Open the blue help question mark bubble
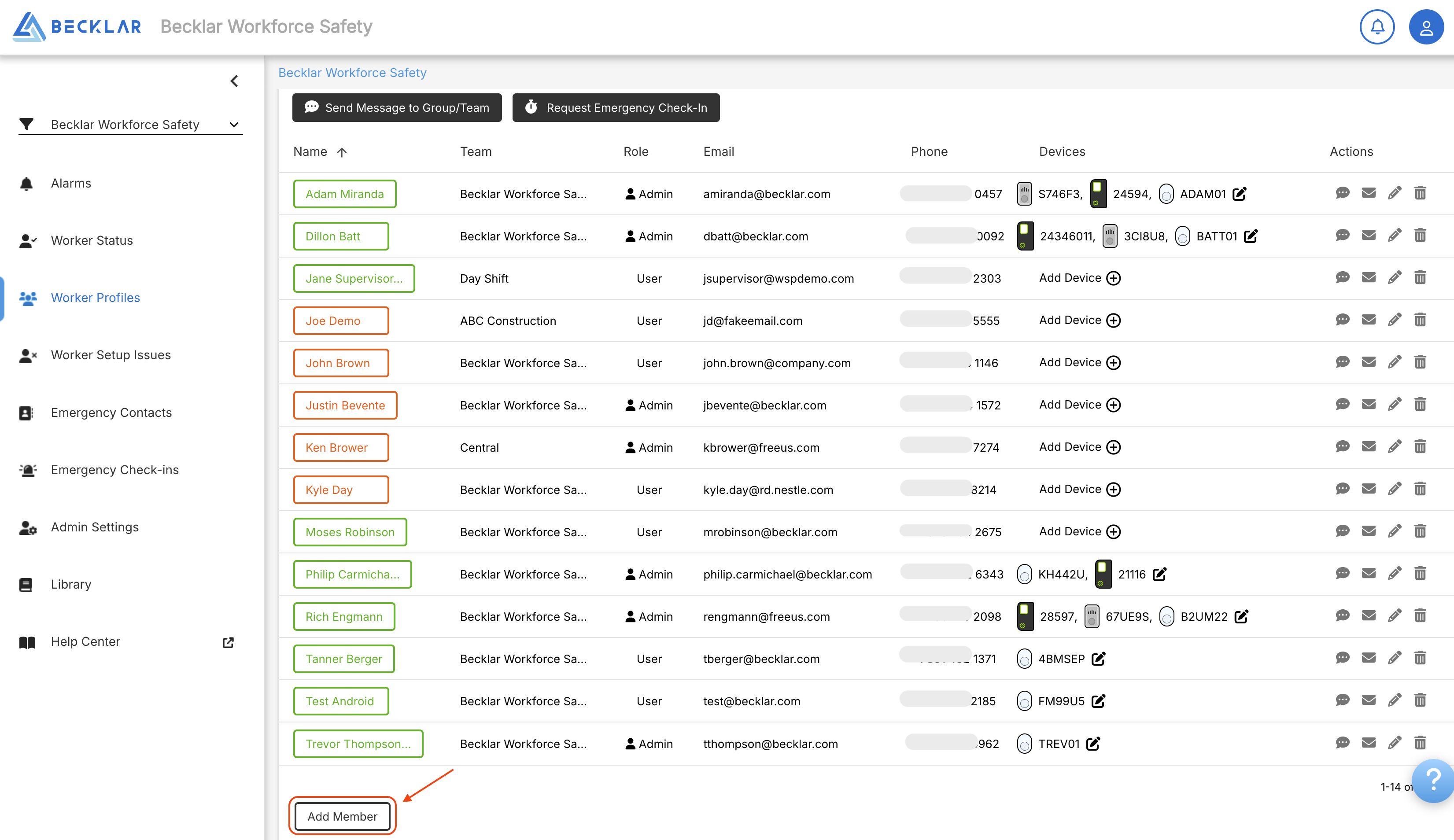This screenshot has width=1454, height=840. [x=1433, y=781]
